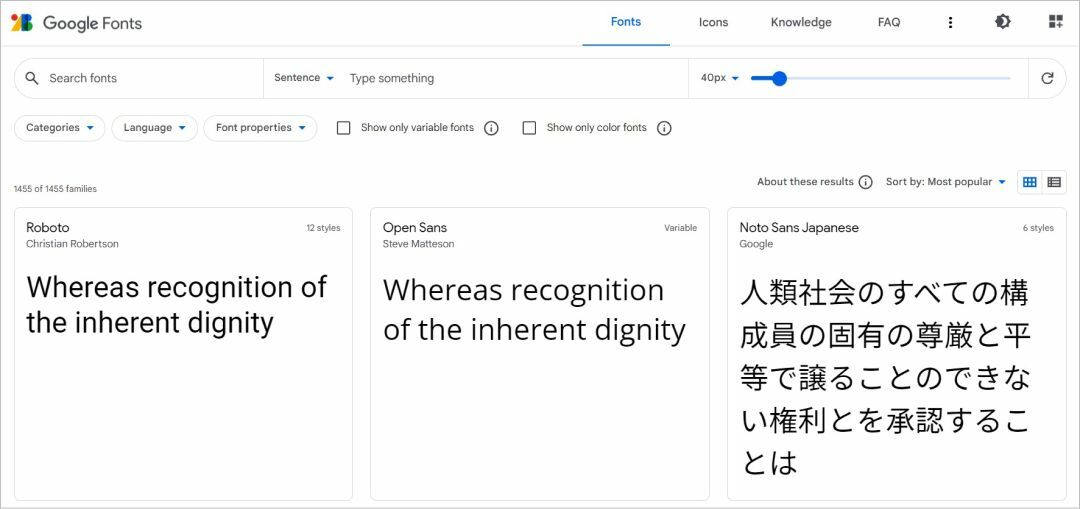Viewport: 1080px width, 509px height.
Task: Click the Google author label
Action: click(756, 244)
